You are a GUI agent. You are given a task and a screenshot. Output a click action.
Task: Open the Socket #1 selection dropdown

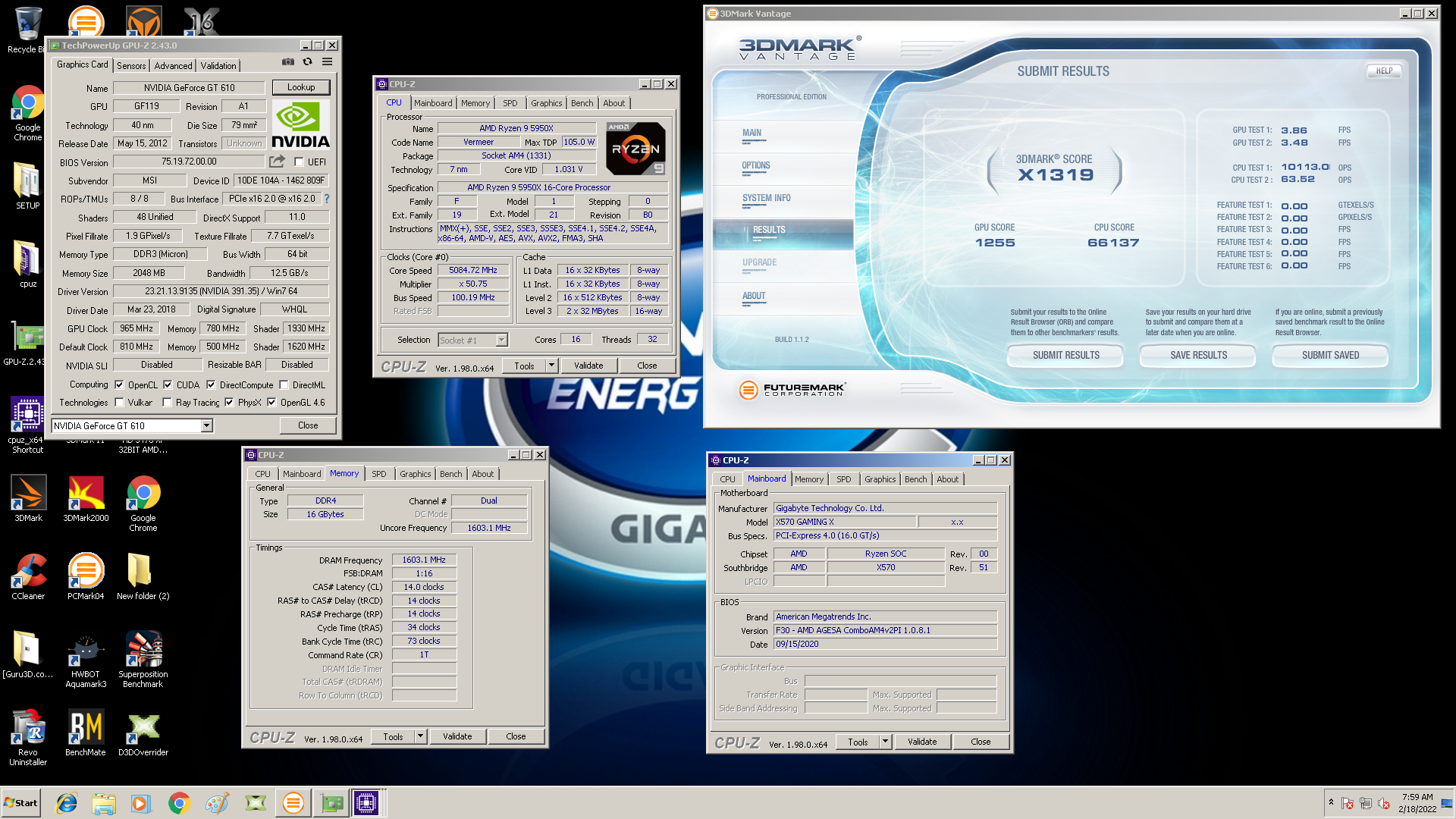pos(501,340)
